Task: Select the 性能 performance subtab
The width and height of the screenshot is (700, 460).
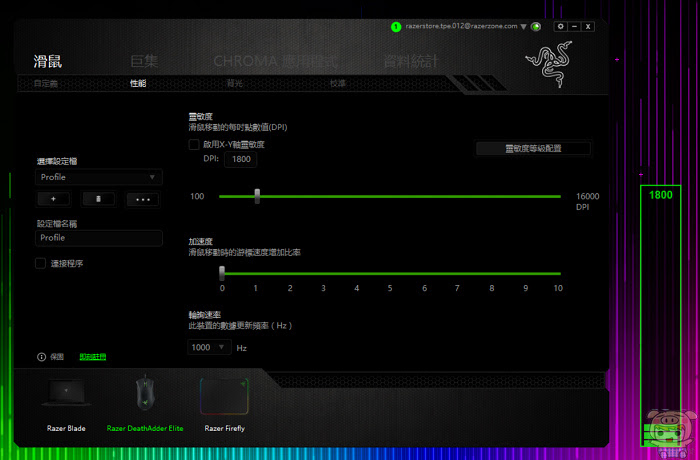Action: click(x=138, y=84)
